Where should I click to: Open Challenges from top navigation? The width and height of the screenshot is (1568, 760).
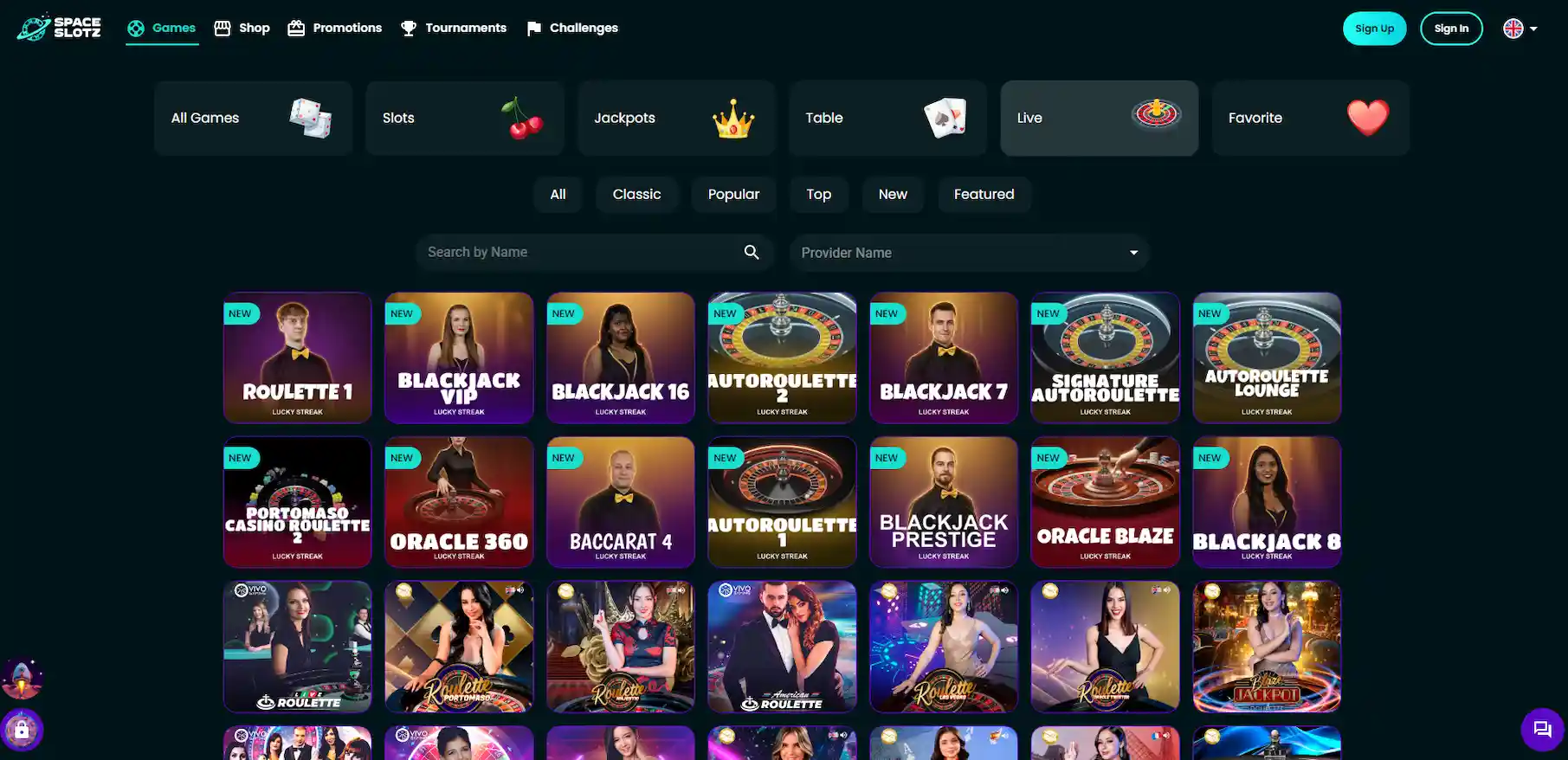point(572,28)
